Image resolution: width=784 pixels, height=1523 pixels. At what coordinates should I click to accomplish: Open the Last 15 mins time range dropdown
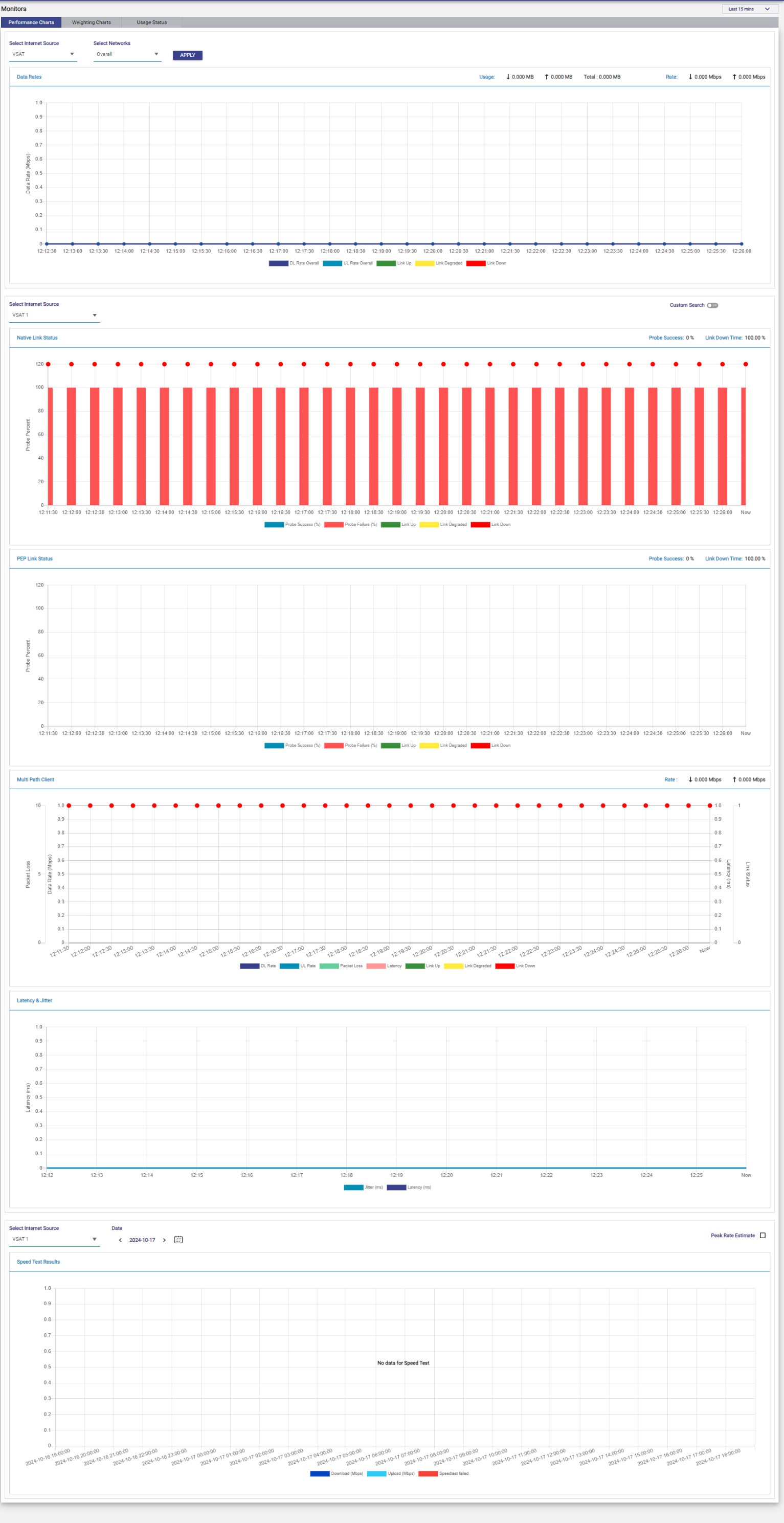(x=749, y=9)
